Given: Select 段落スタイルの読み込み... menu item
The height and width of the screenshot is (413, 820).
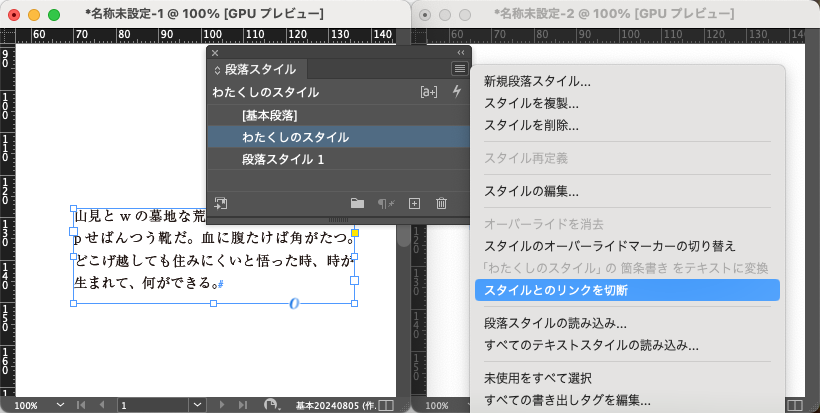Looking at the screenshot, I should coord(555,324).
